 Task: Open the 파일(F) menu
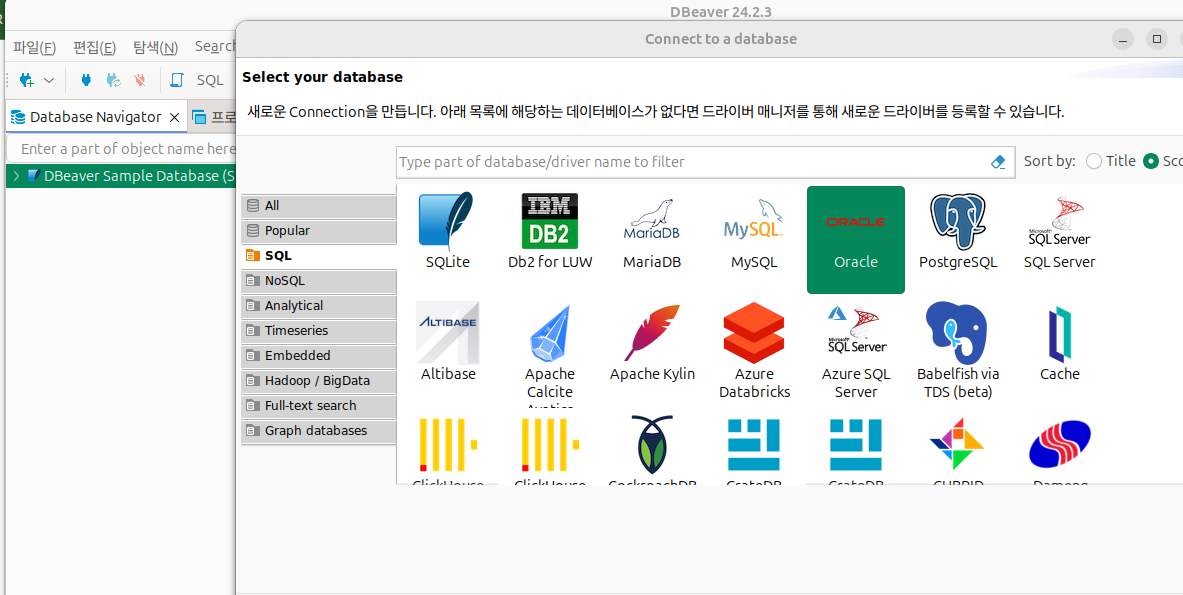point(32,47)
